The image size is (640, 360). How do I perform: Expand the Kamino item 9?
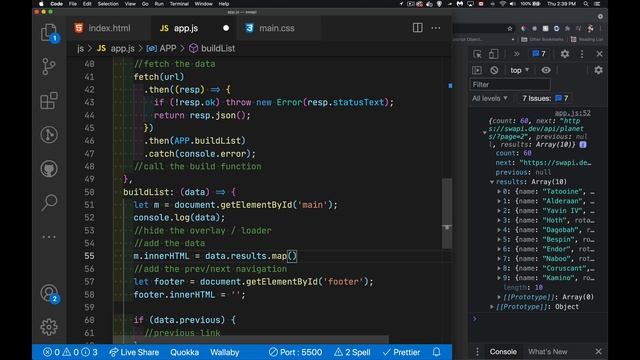[x=499, y=278]
